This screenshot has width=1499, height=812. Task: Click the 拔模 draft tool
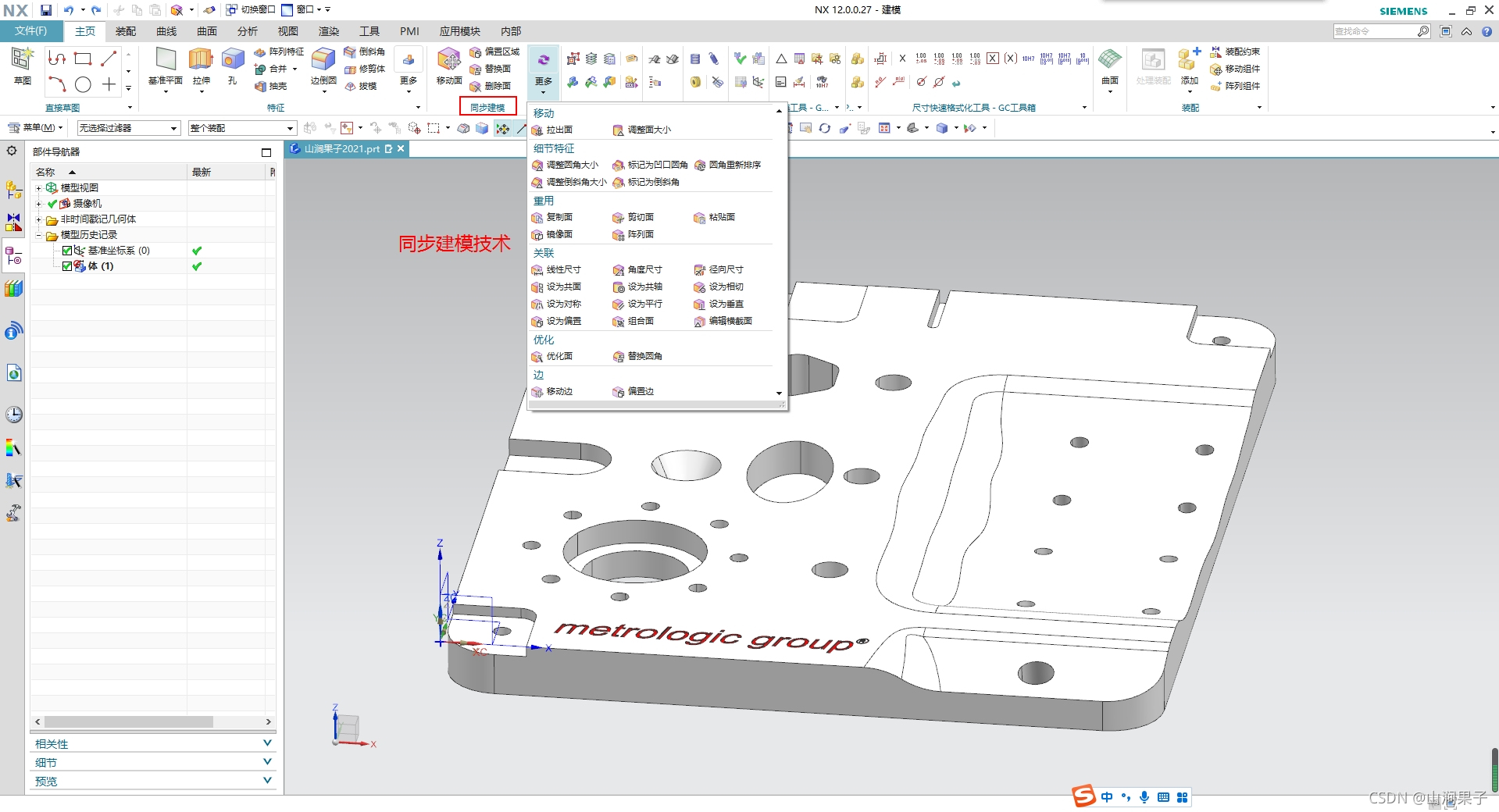tap(361, 86)
